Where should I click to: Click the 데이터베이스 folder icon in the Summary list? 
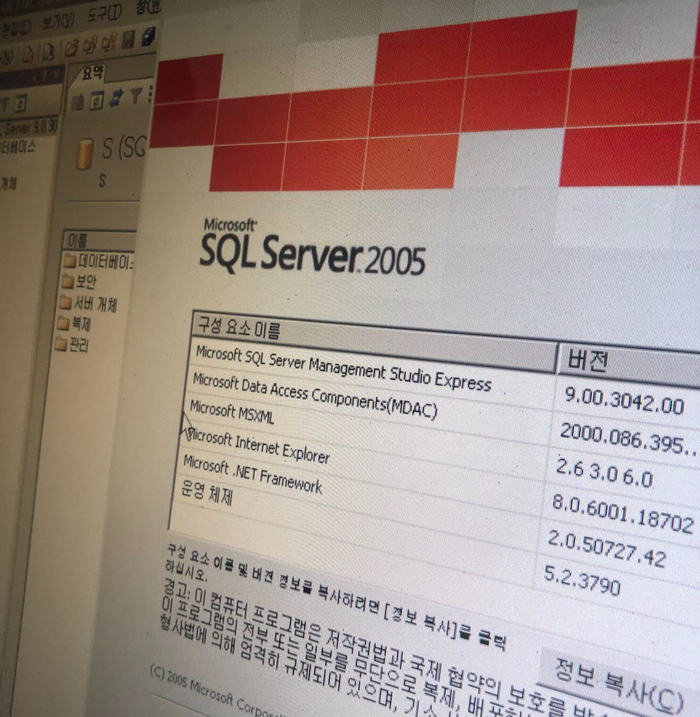click(70, 261)
